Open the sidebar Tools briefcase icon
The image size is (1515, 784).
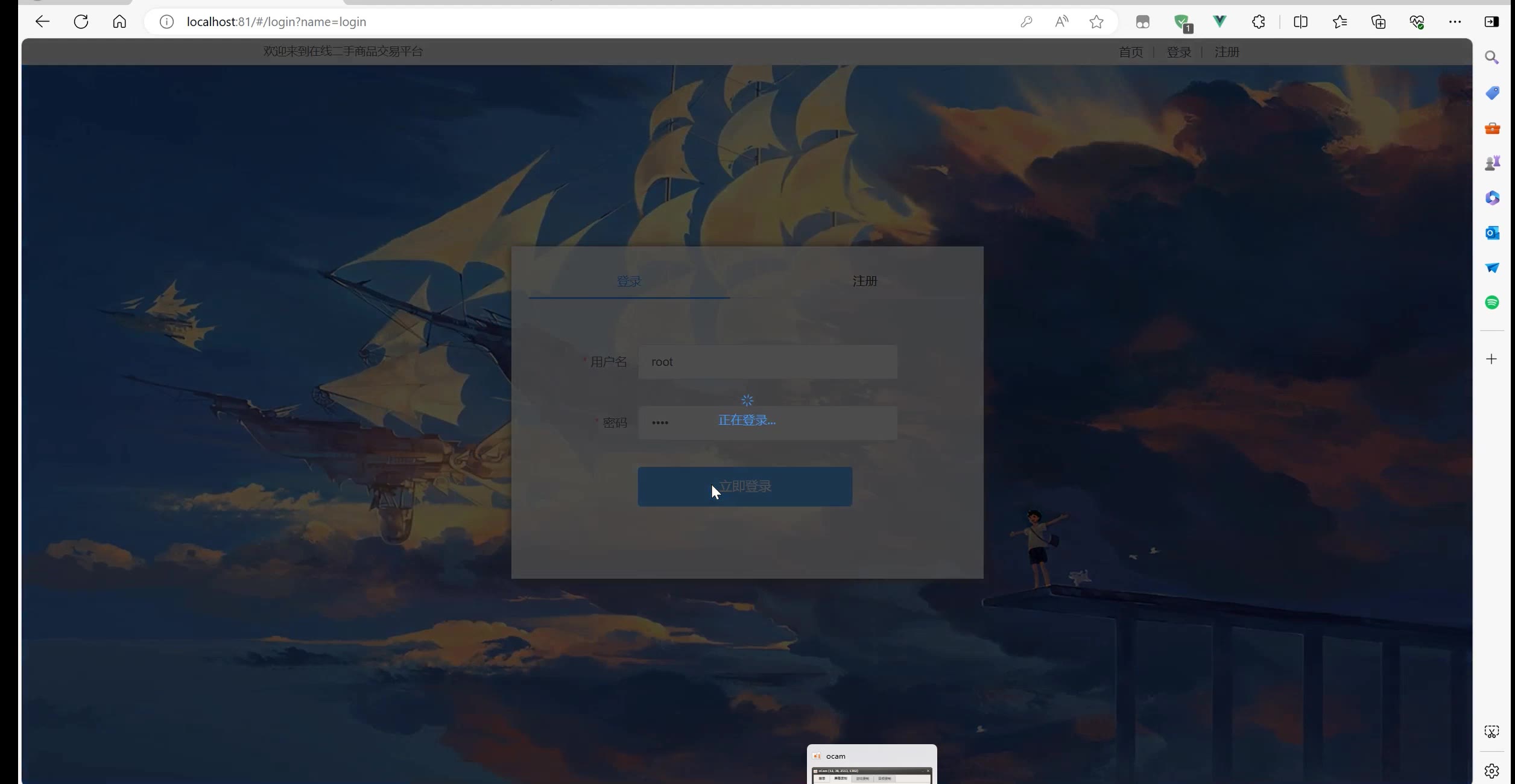click(x=1492, y=128)
